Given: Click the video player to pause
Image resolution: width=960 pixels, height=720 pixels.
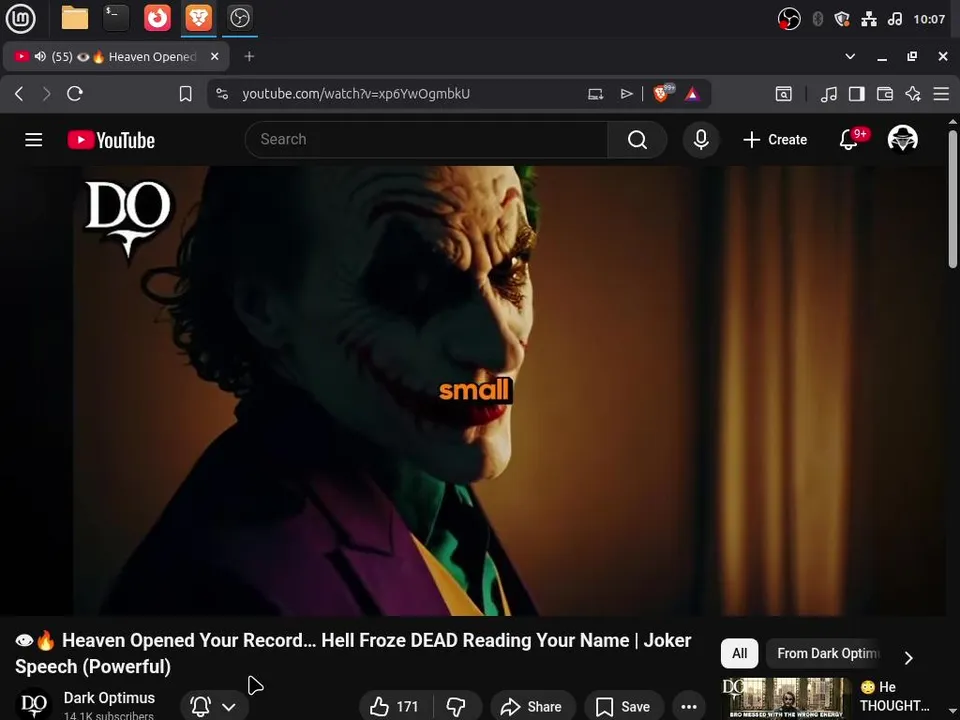Looking at the screenshot, I should (473, 391).
